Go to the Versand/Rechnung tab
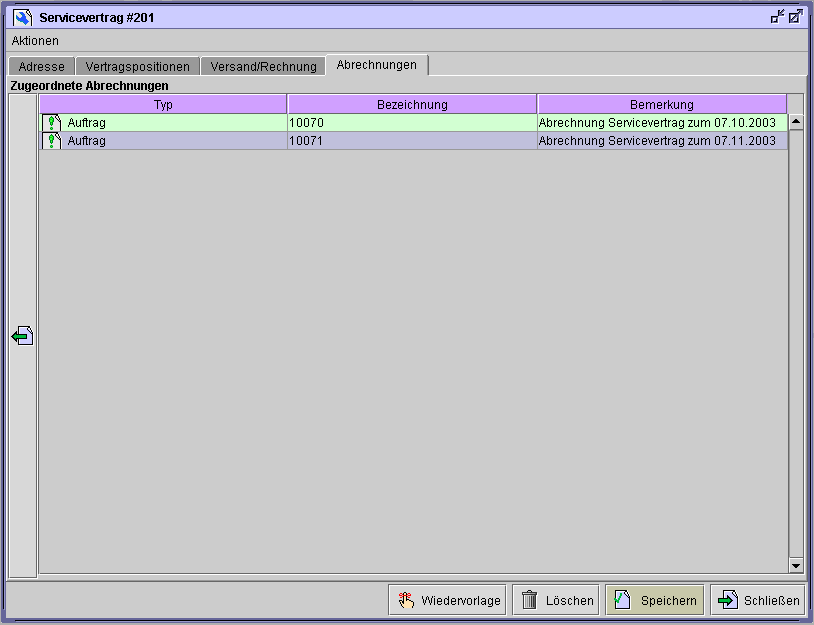 pyautogui.click(x=263, y=67)
